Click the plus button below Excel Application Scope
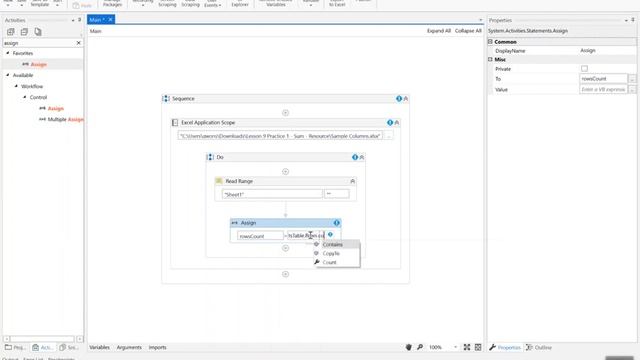Screen dimensions: 640x360 (x=285, y=274)
